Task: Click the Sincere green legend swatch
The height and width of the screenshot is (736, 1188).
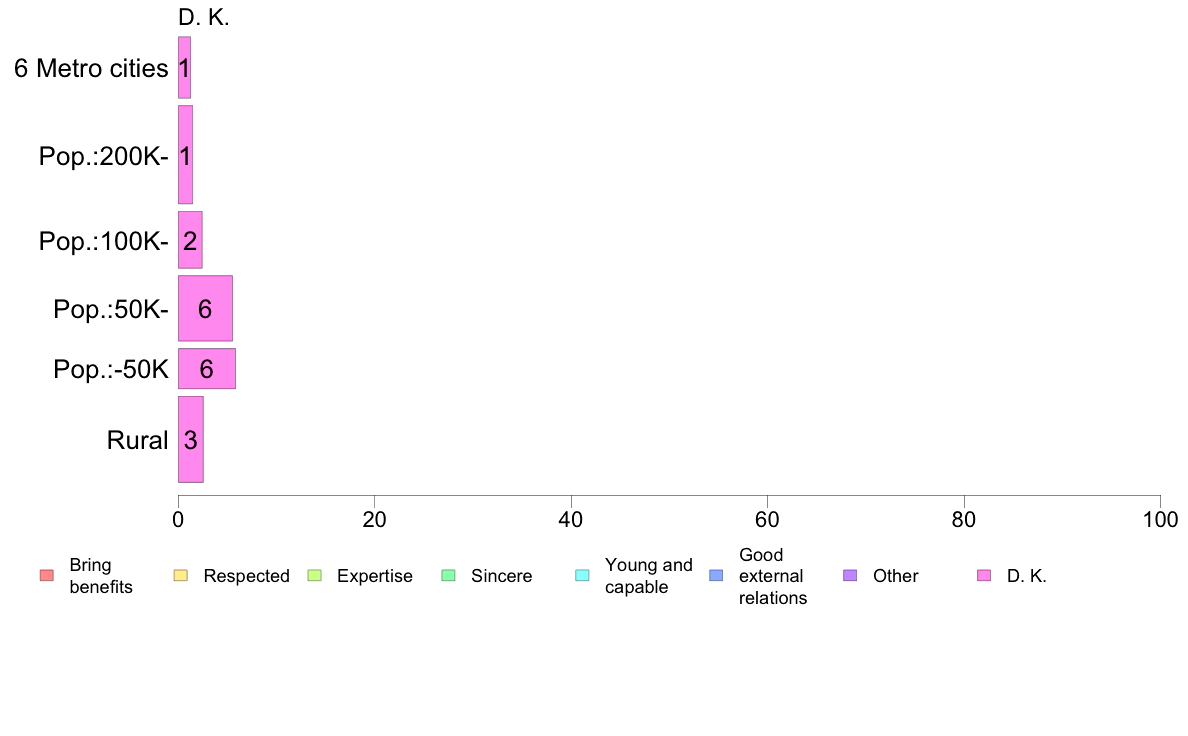Action: point(449,575)
